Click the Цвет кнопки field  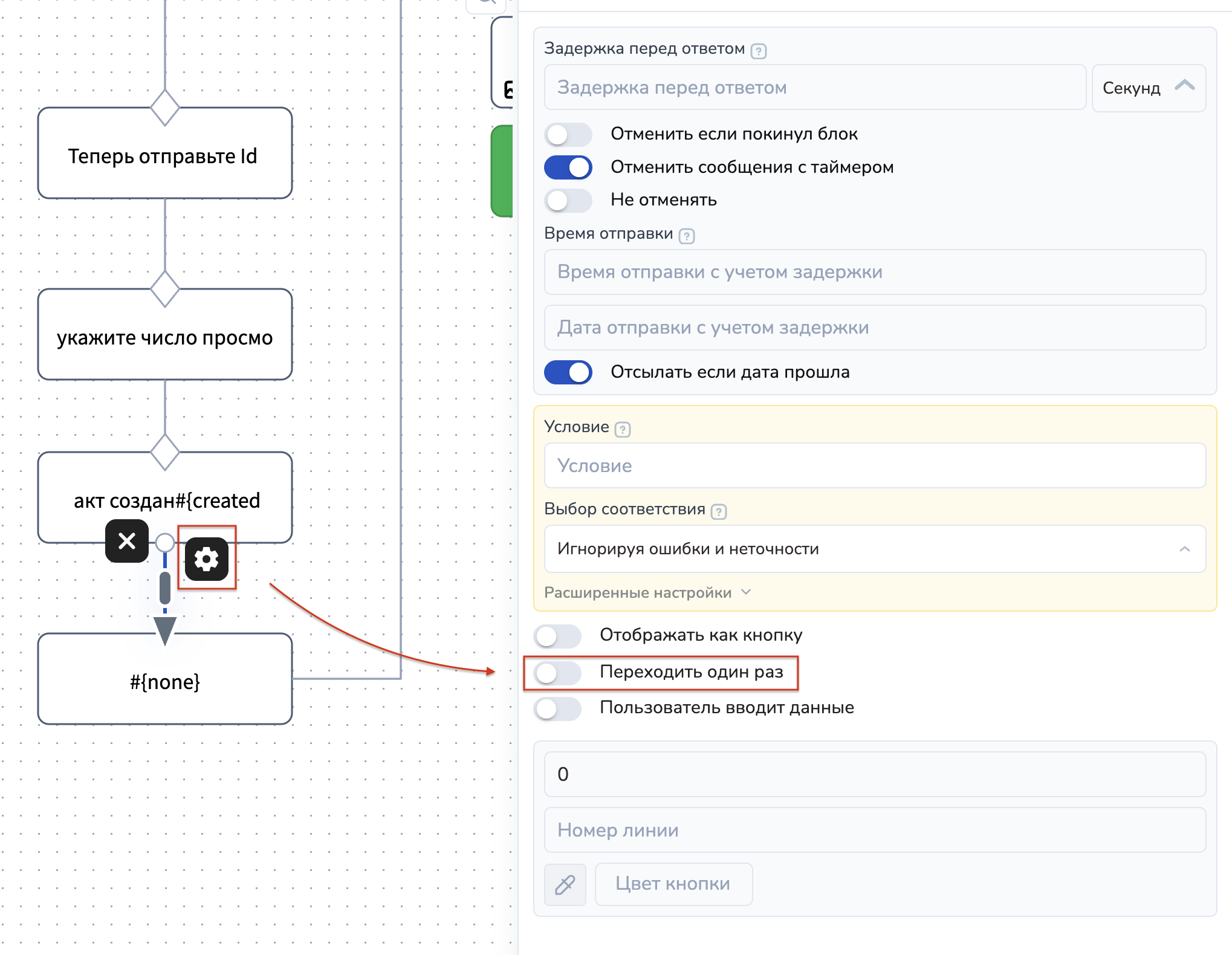pos(673,884)
